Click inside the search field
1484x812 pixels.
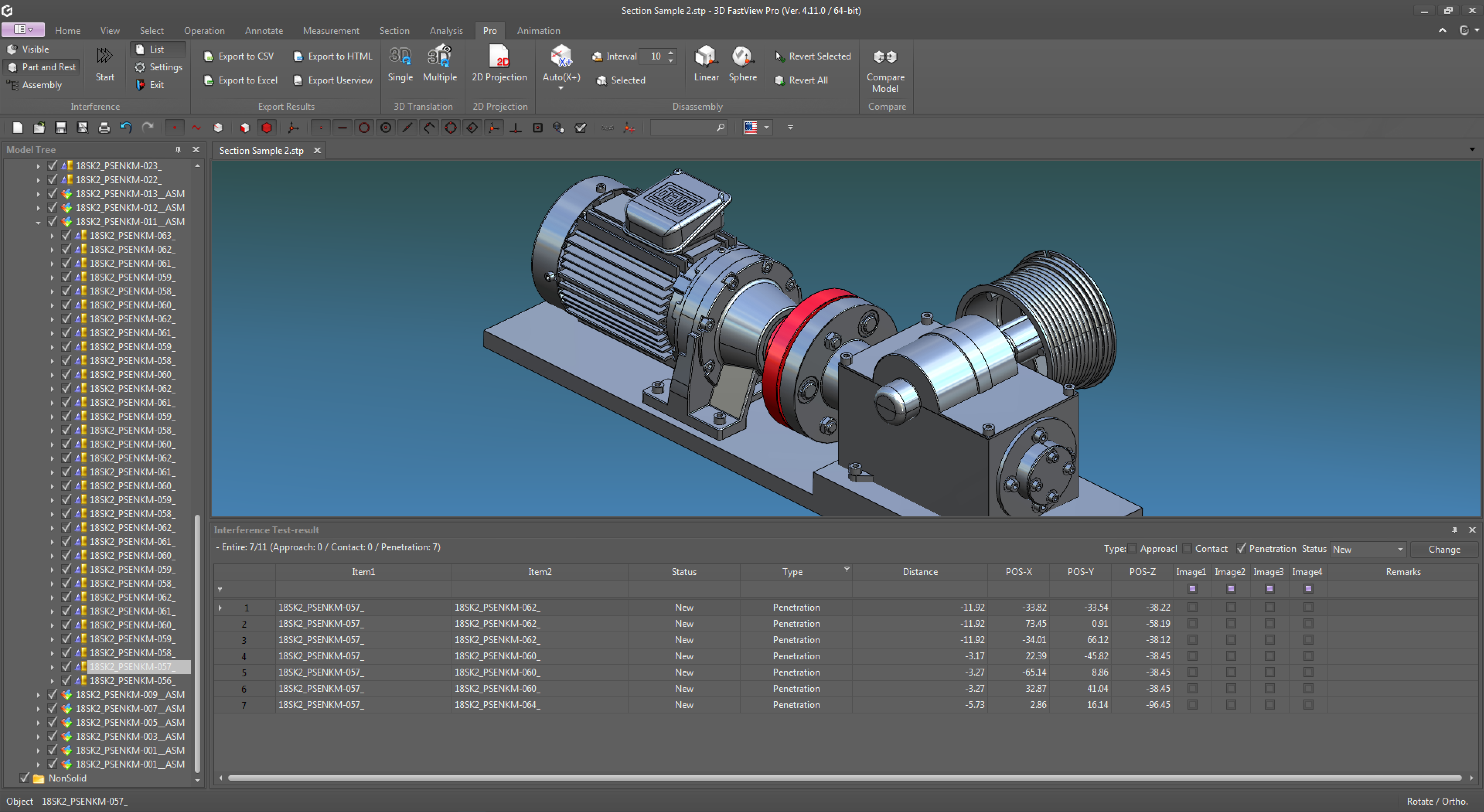(683, 127)
